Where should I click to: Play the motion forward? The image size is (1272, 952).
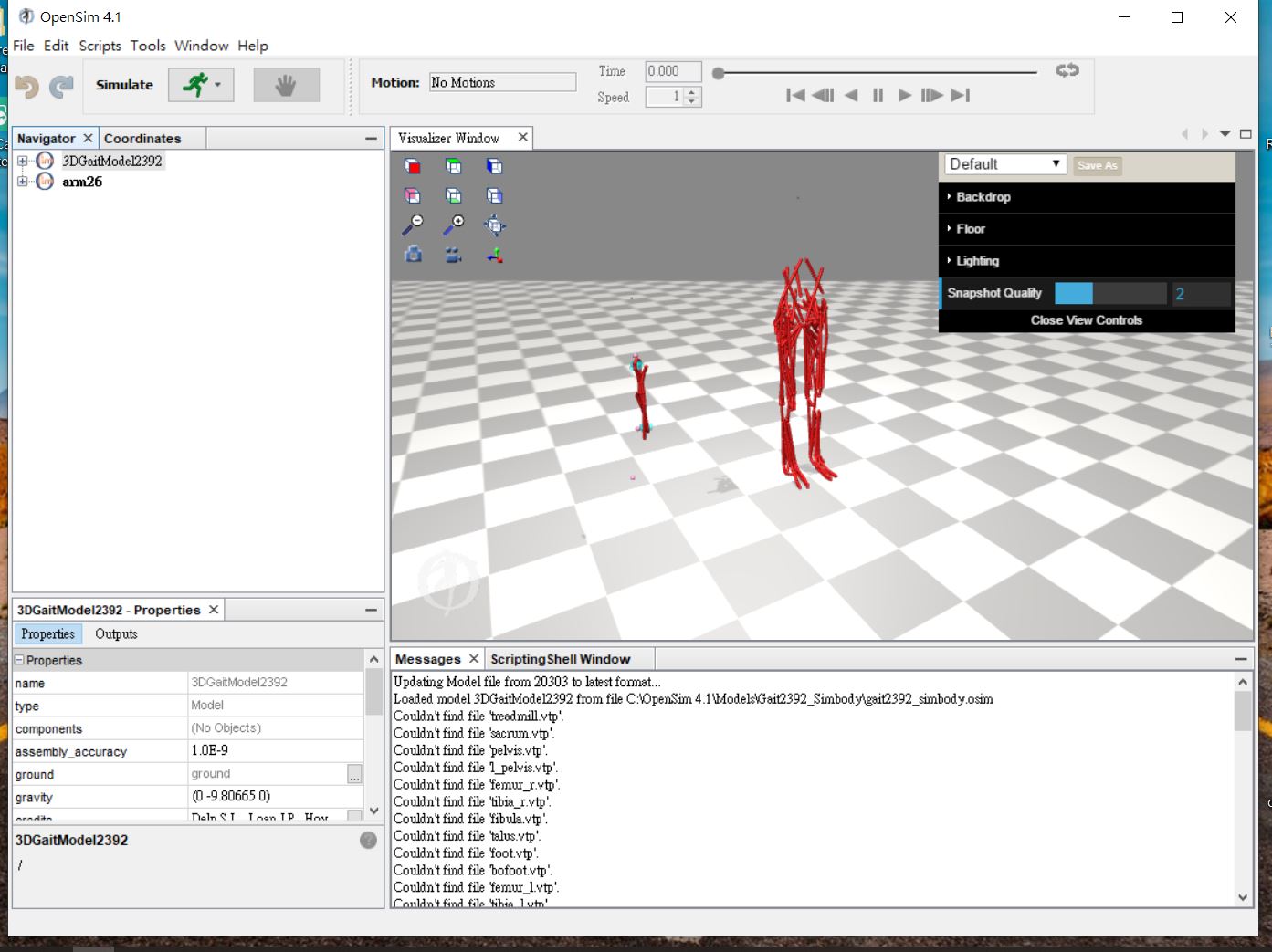pyautogui.click(x=905, y=95)
